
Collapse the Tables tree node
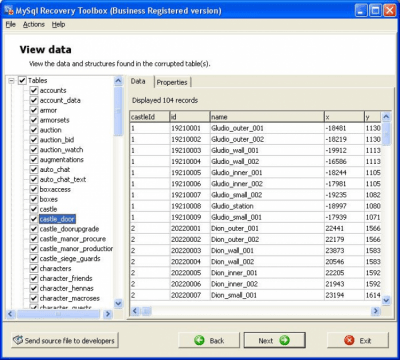point(11,80)
